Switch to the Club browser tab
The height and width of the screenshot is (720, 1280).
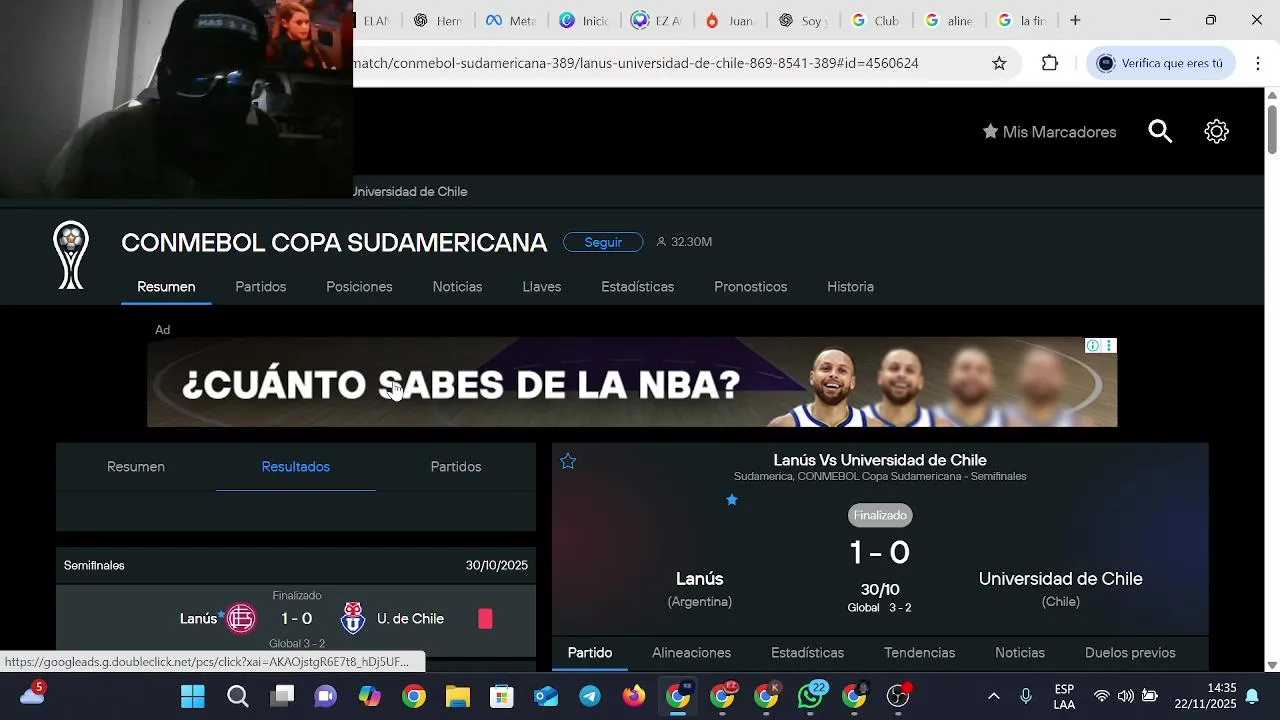tap(876, 20)
